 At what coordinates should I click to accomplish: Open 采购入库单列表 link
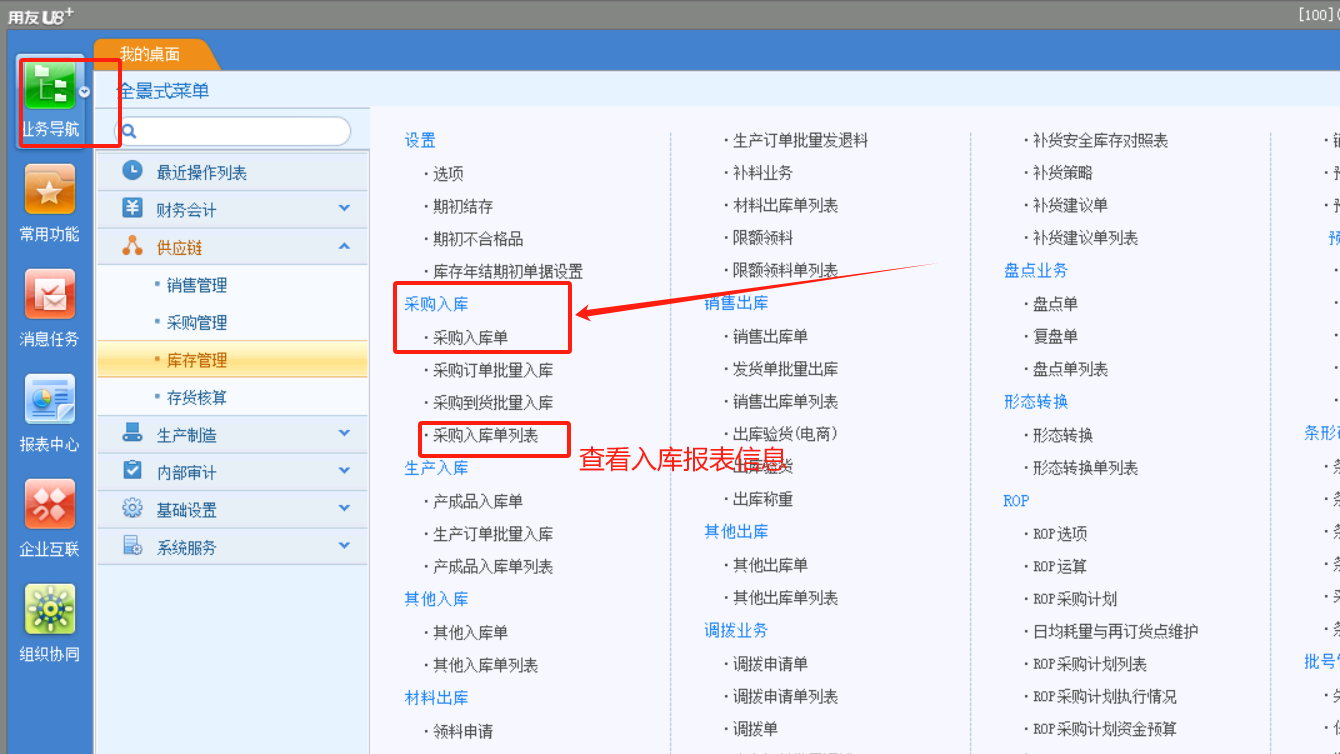pos(486,436)
